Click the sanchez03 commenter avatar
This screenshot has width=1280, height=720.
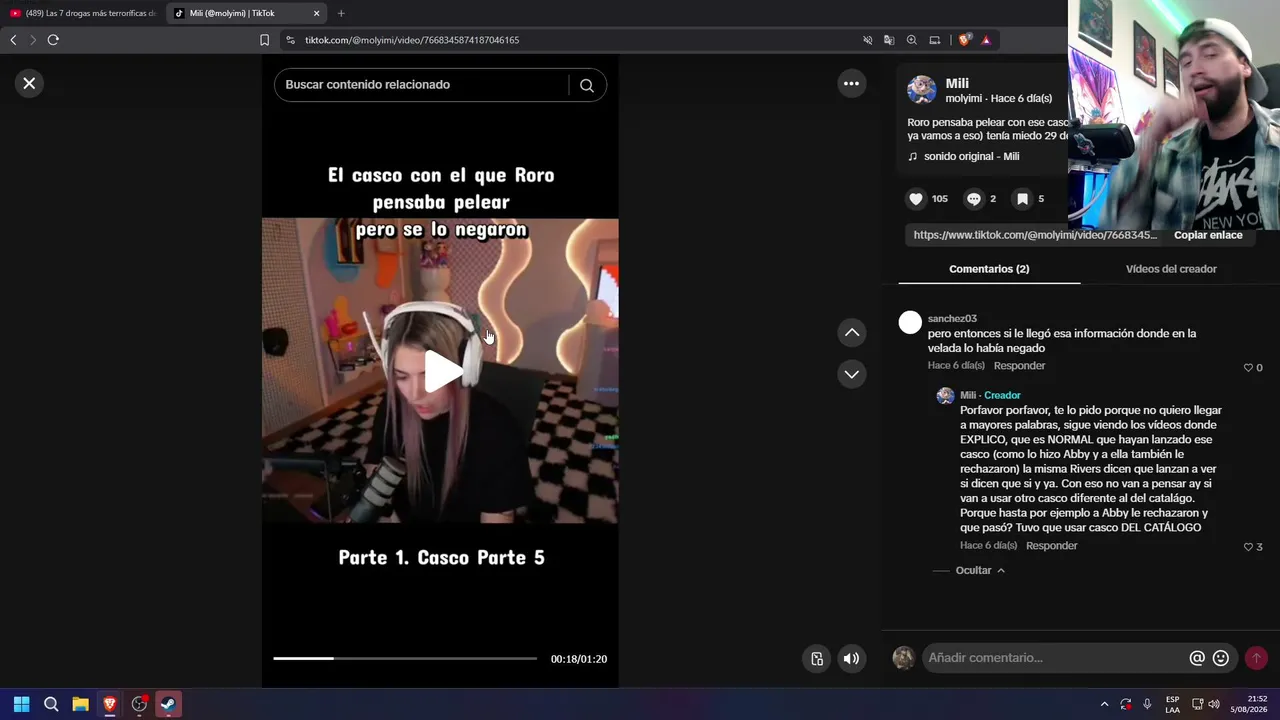point(910,322)
